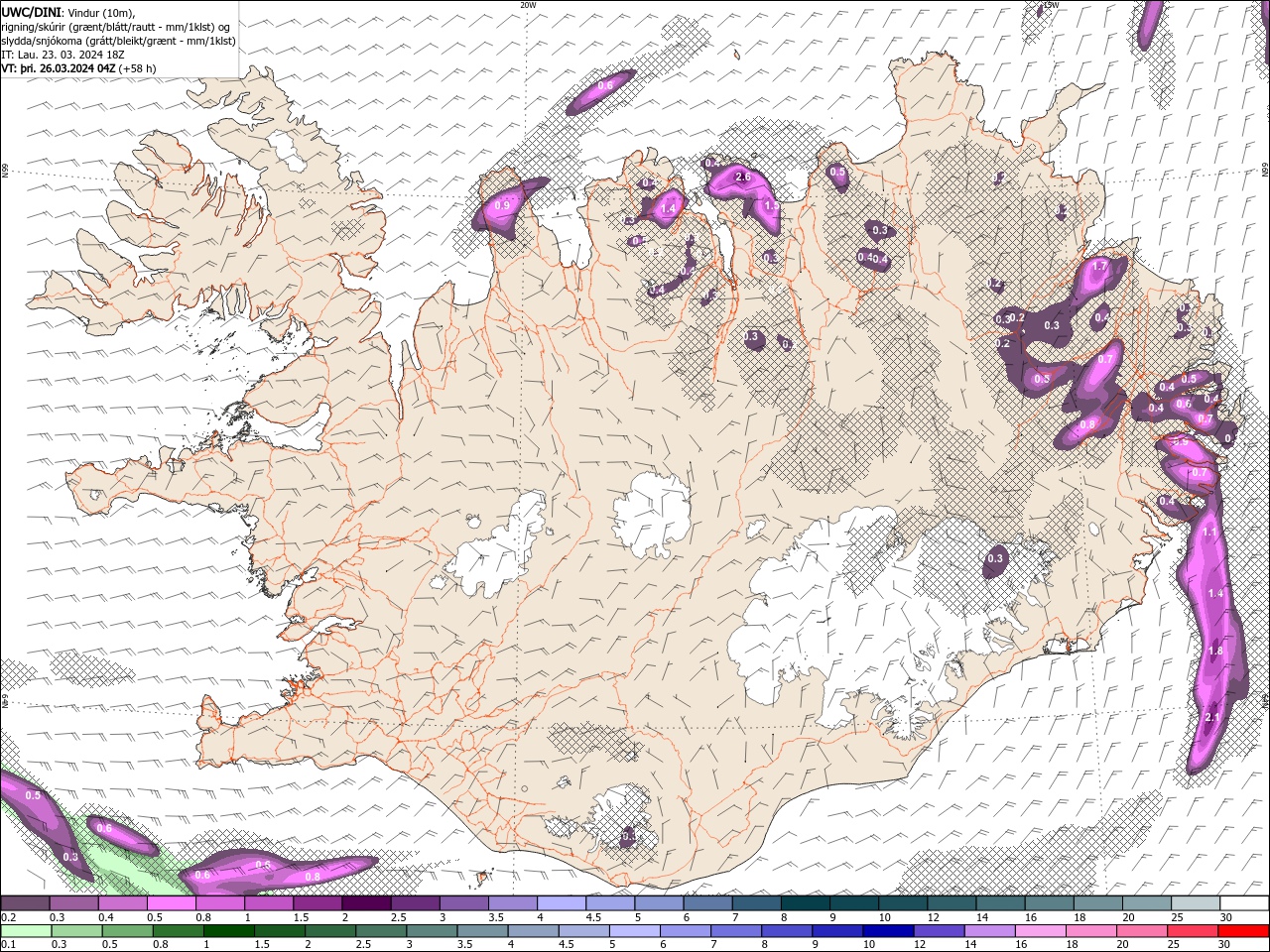The width and height of the screenshot is (1270, 952).
Task: Select dark purple 0.2 swatch in the upper legend row
Action: pos(26,903)
